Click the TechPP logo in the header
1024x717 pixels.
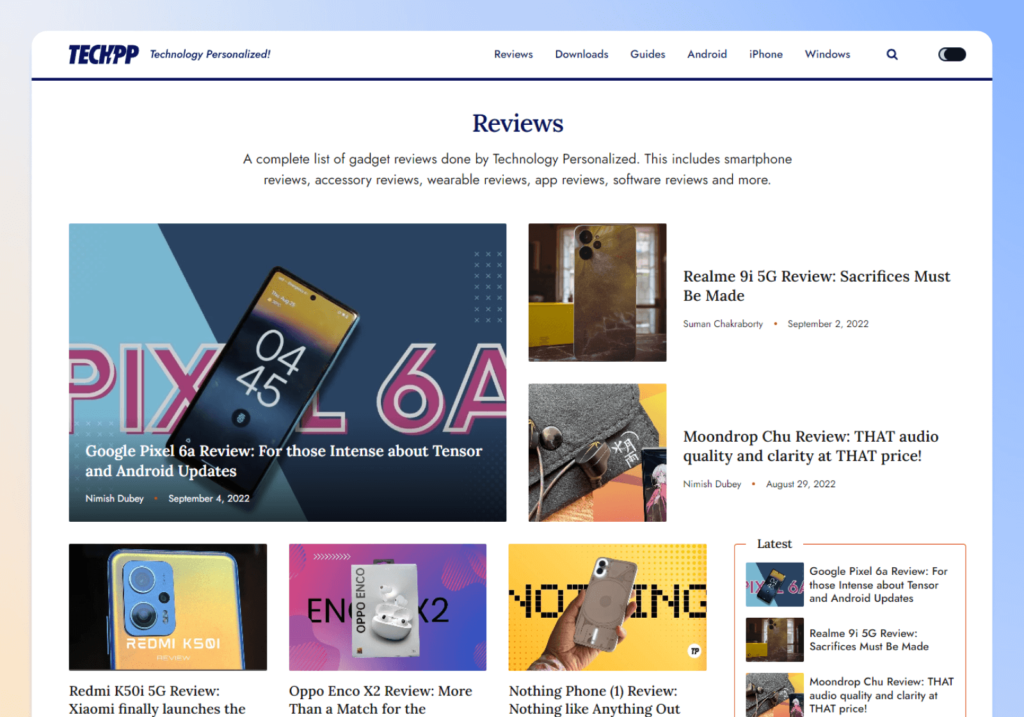[103, 54]
